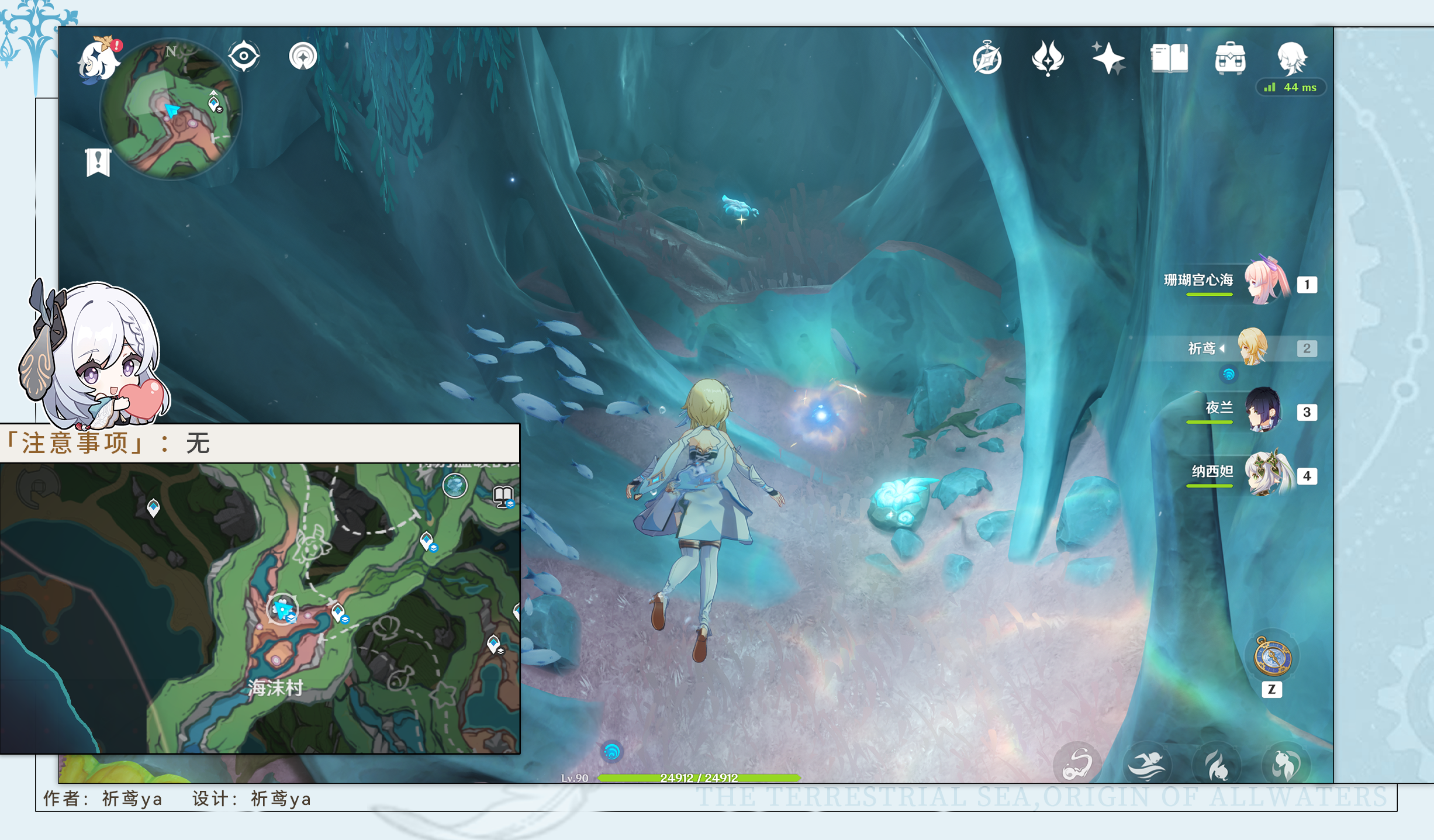Open the adventurer handbook book icon
This screenshot has height=840, width=1434.
(1169, 58)
